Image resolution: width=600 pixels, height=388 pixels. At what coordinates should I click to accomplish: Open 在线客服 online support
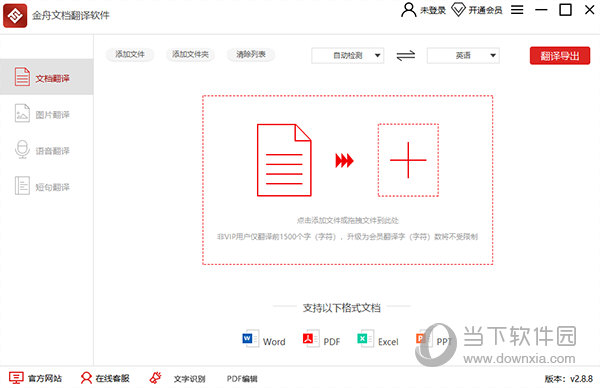pyautogui.click(x=112, y=378)
